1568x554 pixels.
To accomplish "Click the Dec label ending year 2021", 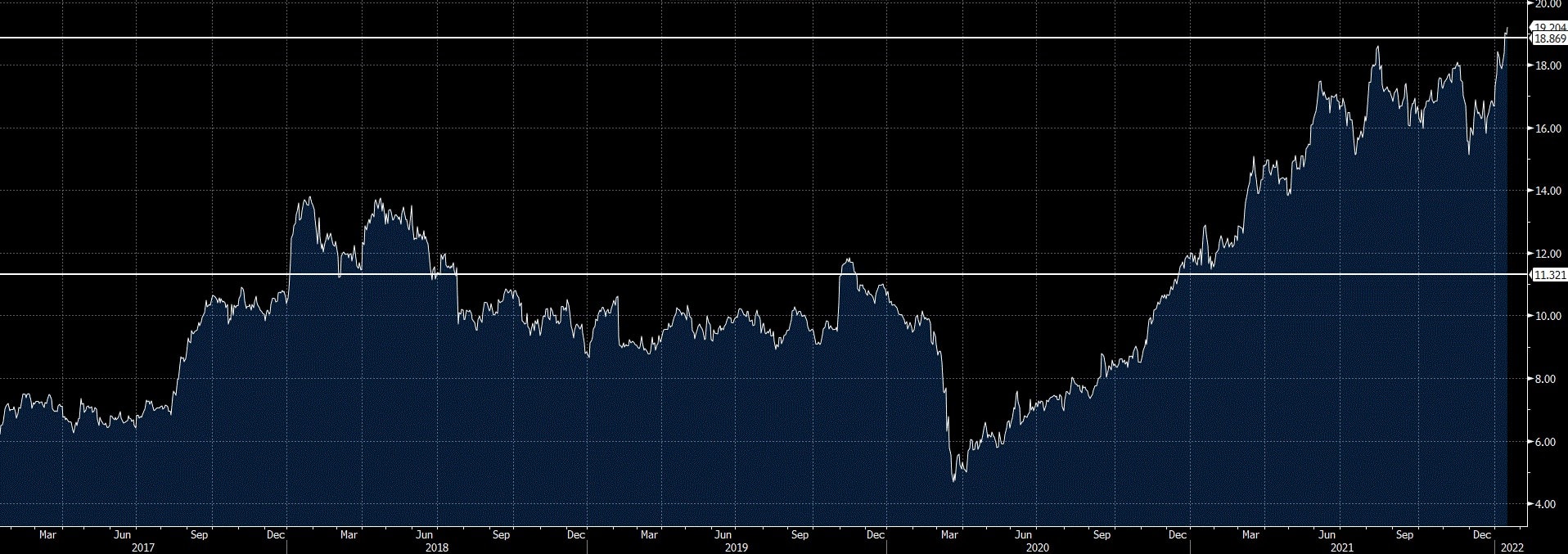I will [x=1481, y=535].
